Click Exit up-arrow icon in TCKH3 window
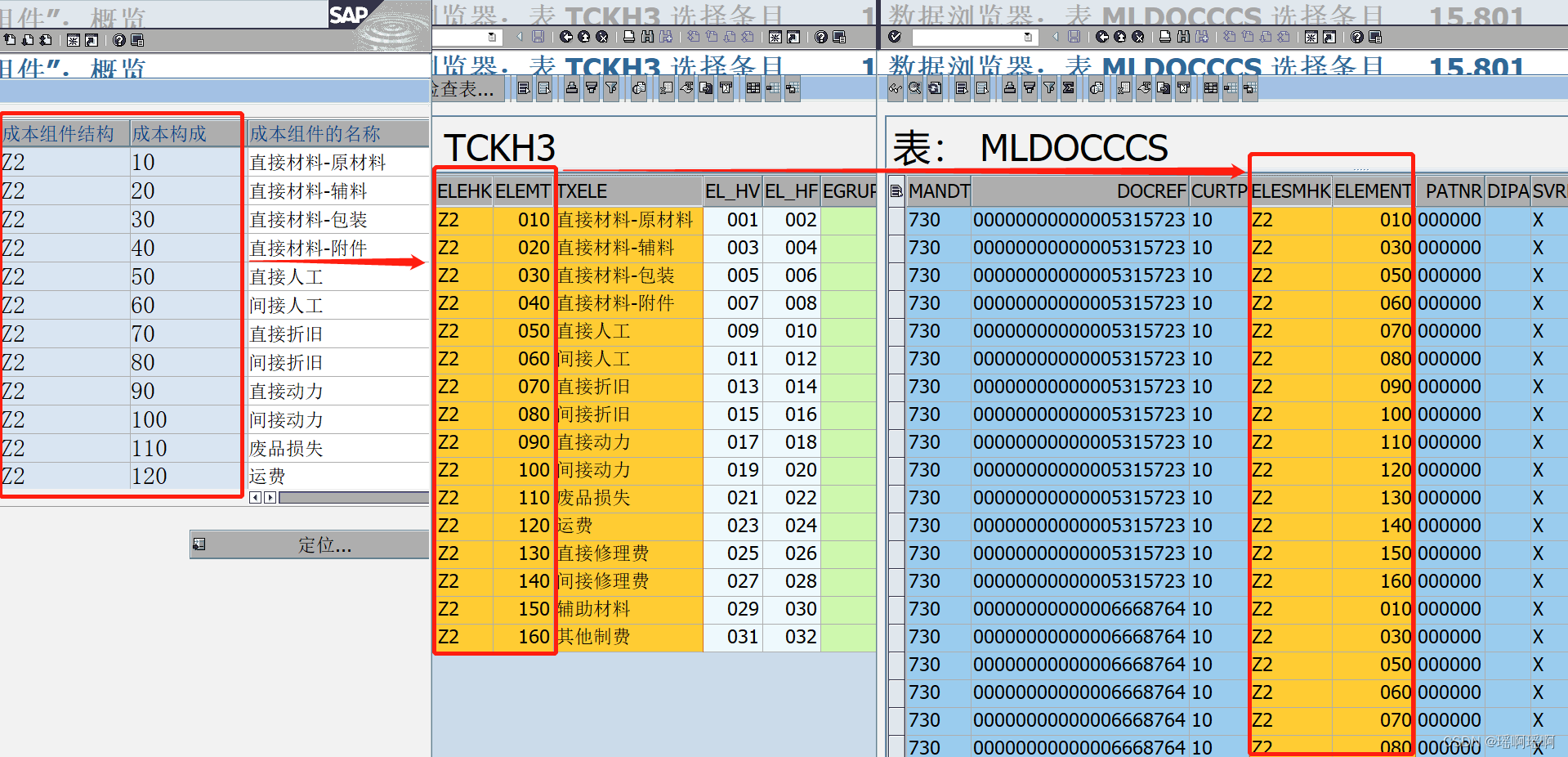 click(583, 37)
